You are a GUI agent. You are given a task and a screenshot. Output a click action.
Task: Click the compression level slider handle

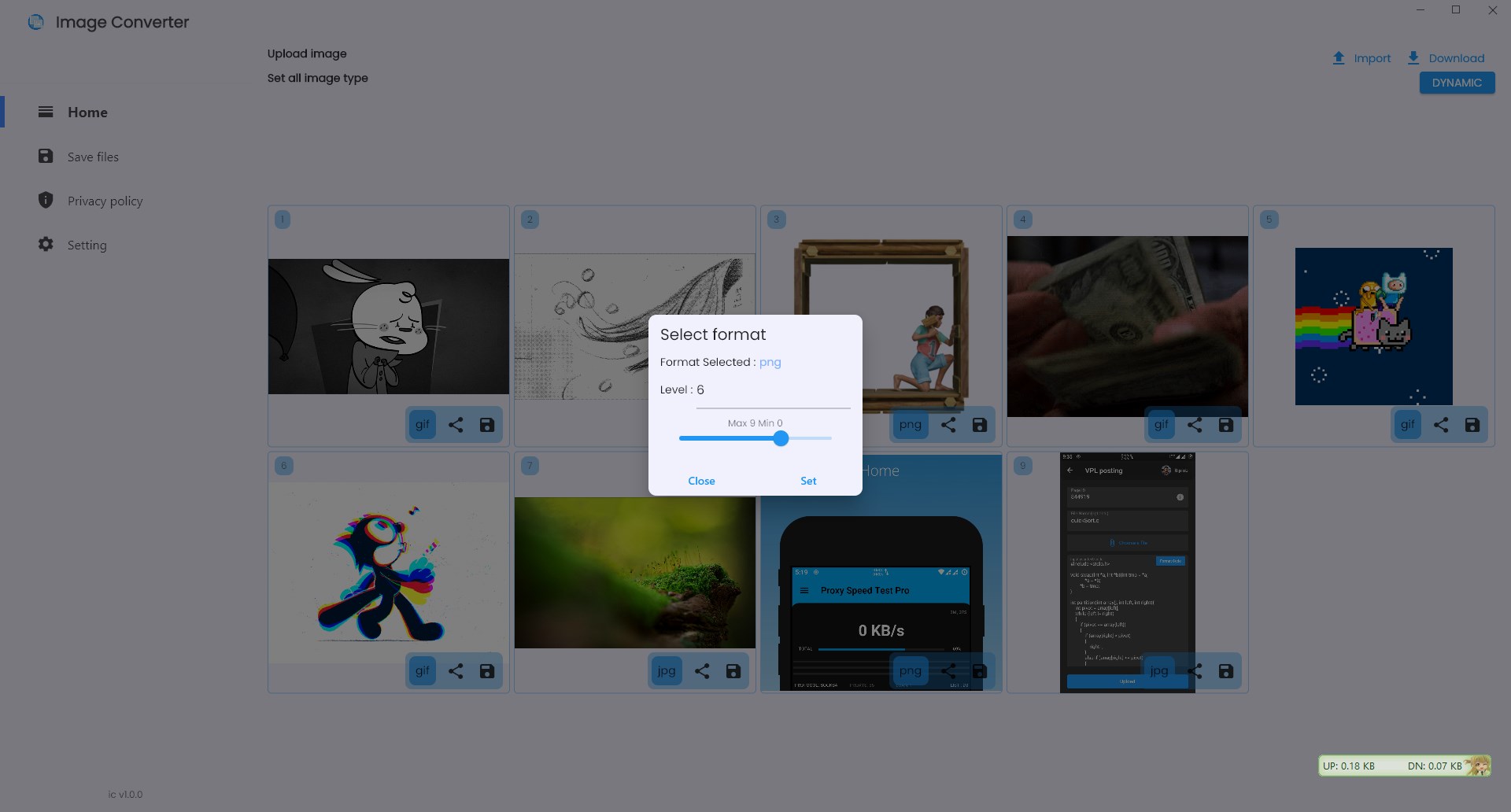point(781,438)
